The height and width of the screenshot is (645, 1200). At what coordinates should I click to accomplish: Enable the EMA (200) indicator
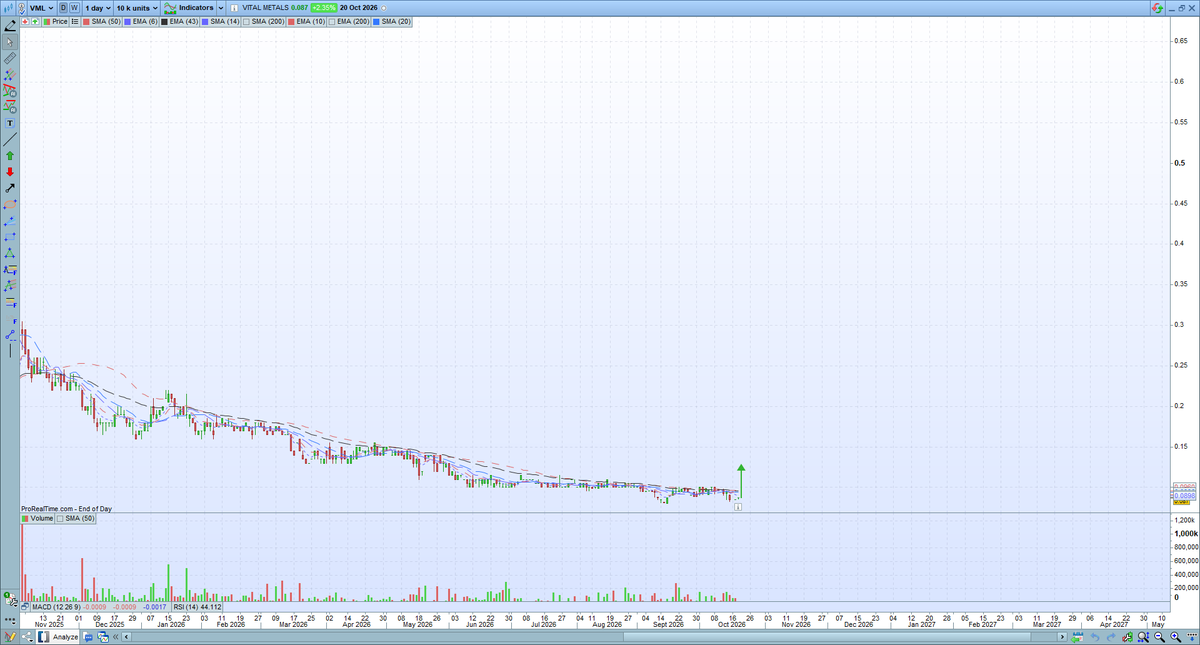348,22
